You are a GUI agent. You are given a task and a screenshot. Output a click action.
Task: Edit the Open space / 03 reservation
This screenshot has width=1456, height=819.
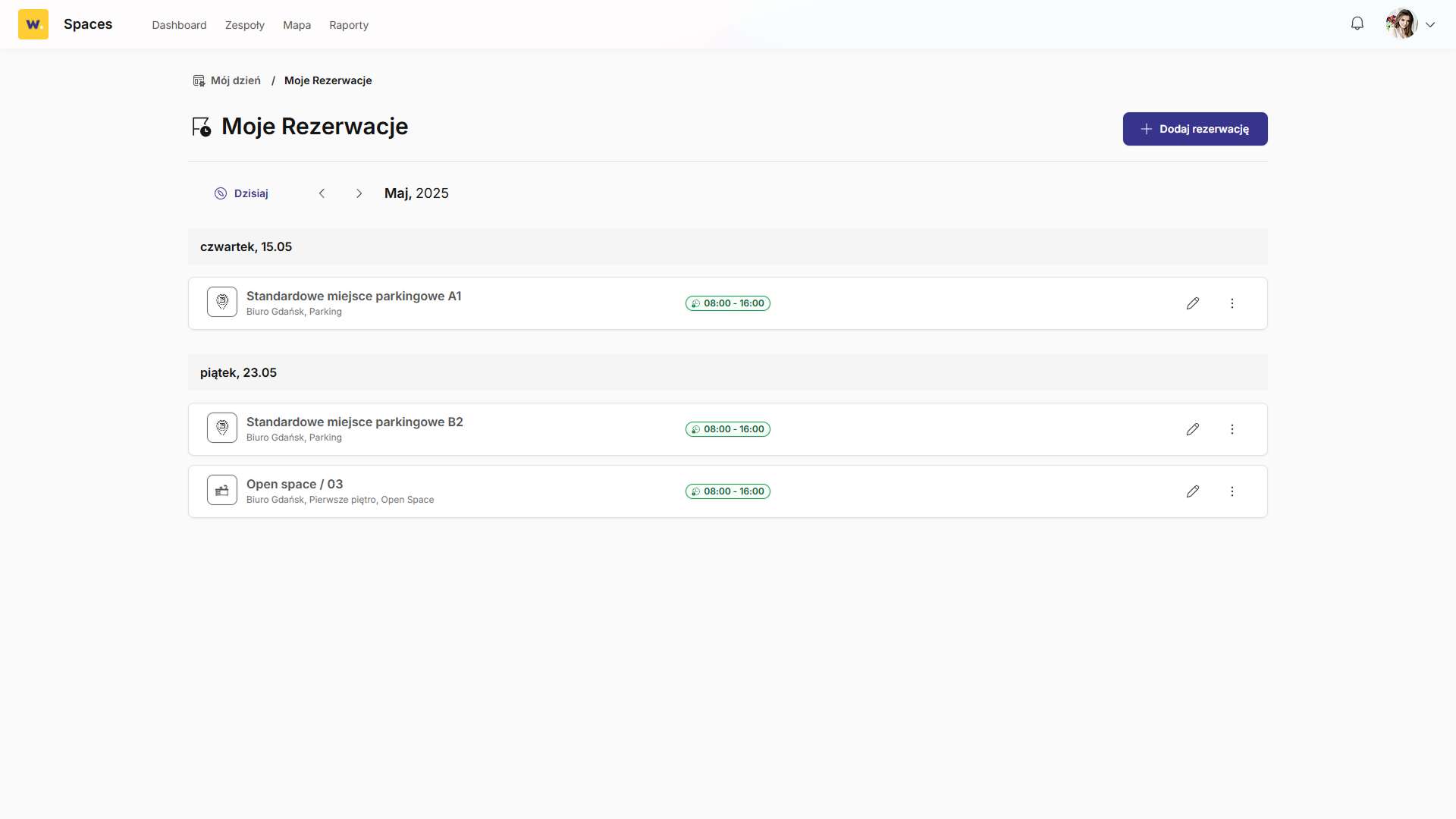[1193, 491]
